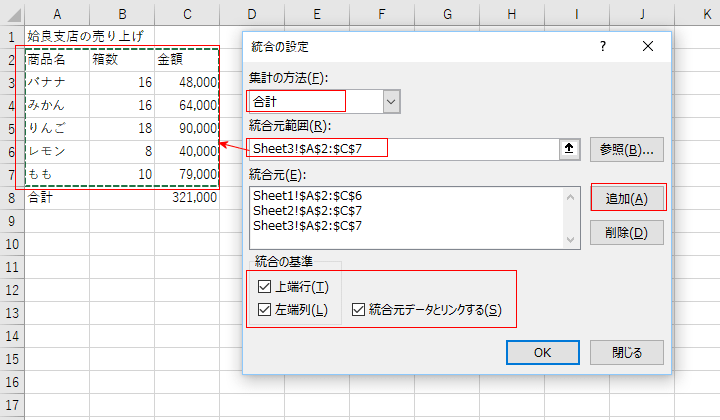Confirm with the OK button
The image size is (720, 420).
pyautogui.click(x=542, y=352)
